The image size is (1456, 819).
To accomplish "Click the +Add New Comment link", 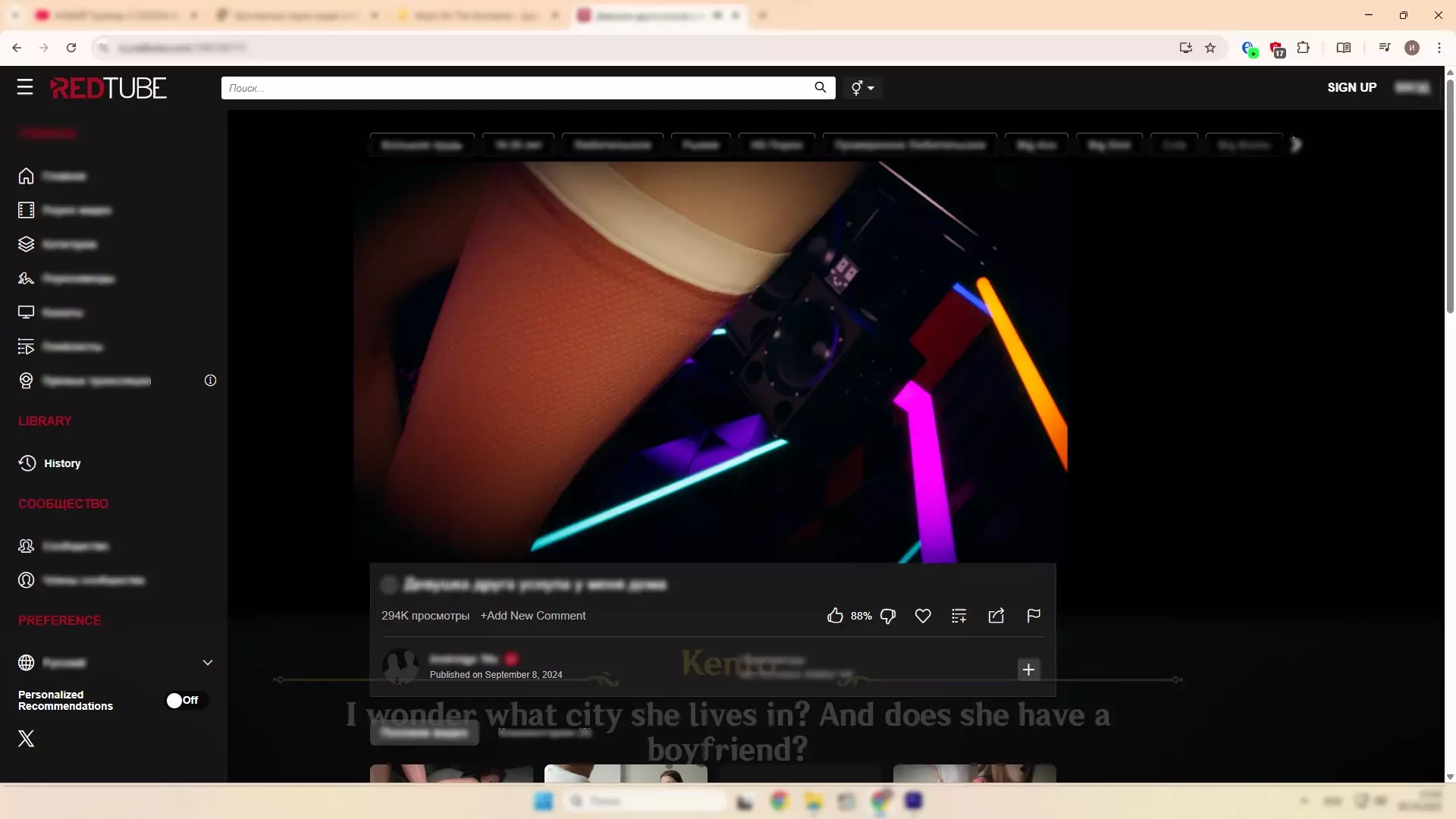I will [x=533, y=616].
